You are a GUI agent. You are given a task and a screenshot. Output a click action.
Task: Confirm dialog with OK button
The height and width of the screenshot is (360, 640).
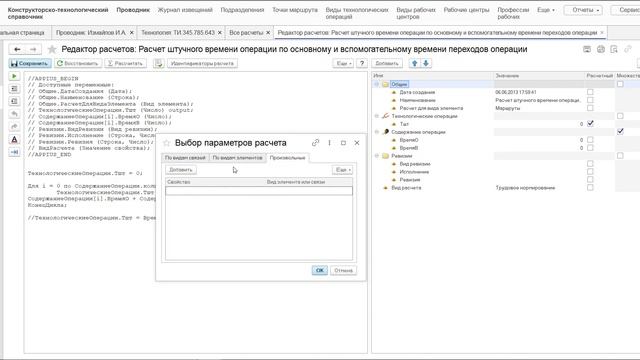point(320,270)
